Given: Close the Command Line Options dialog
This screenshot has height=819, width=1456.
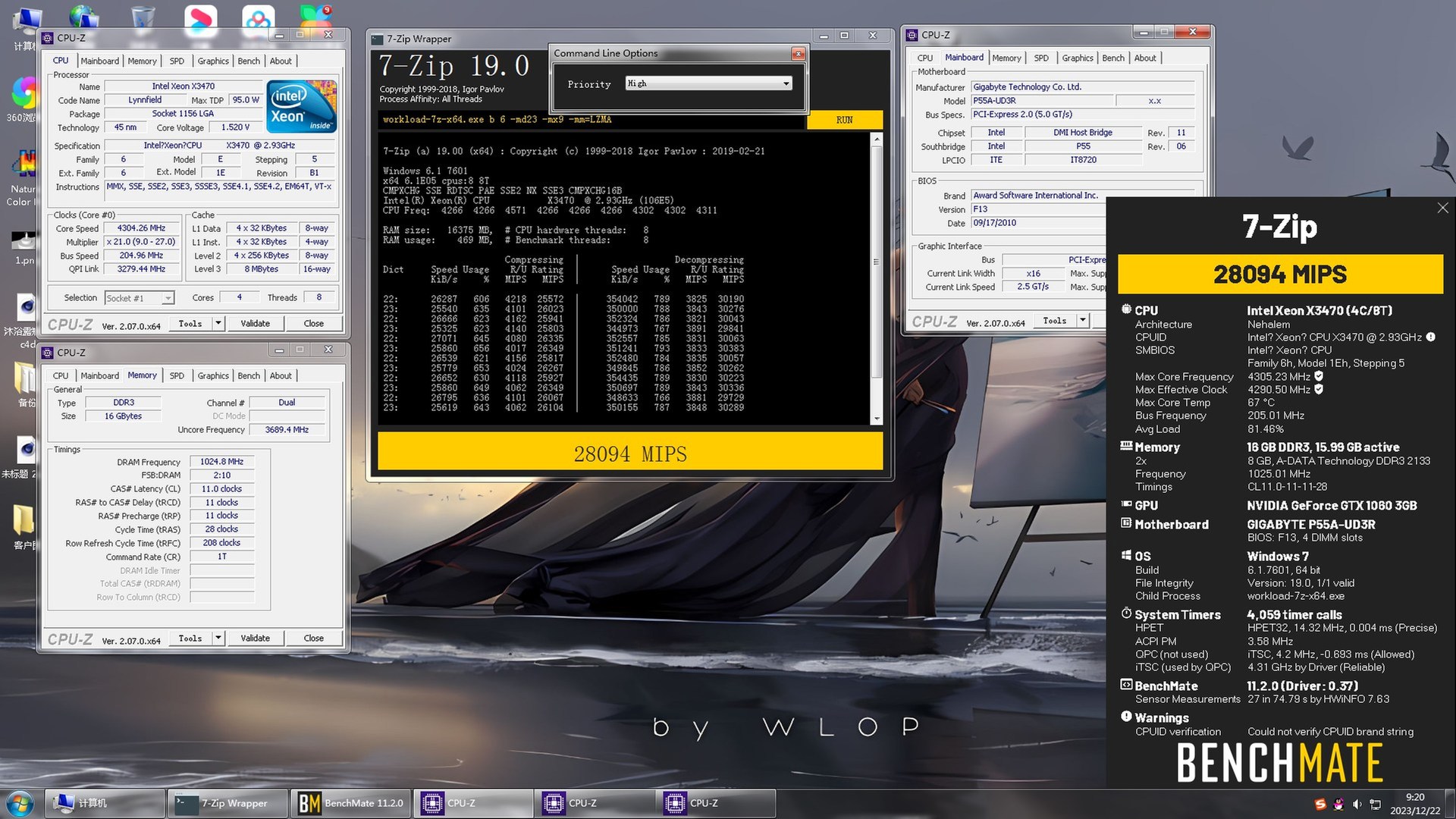Looking at the screenshot, I should tap(798, 53).
